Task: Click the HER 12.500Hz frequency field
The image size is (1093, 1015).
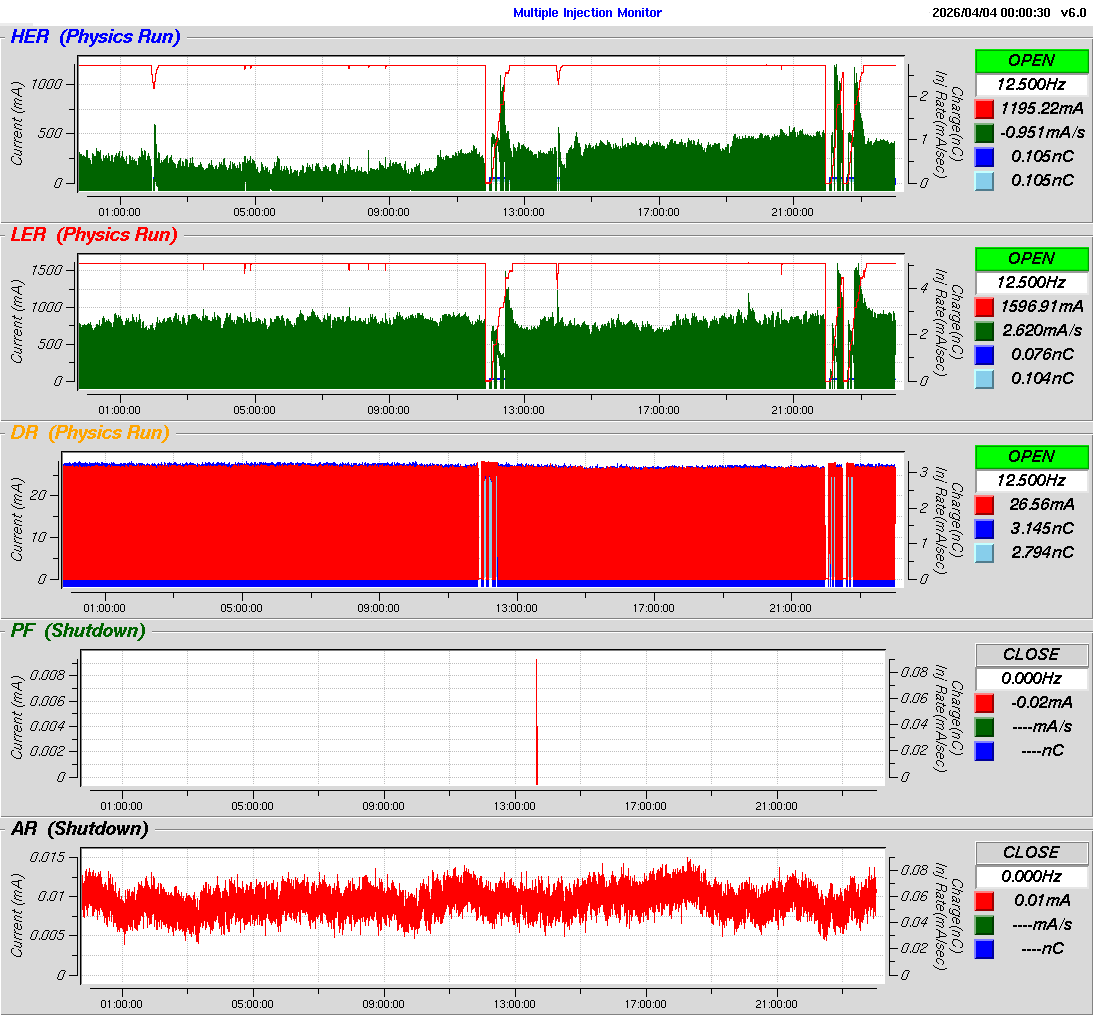Action: [1031, 85]
